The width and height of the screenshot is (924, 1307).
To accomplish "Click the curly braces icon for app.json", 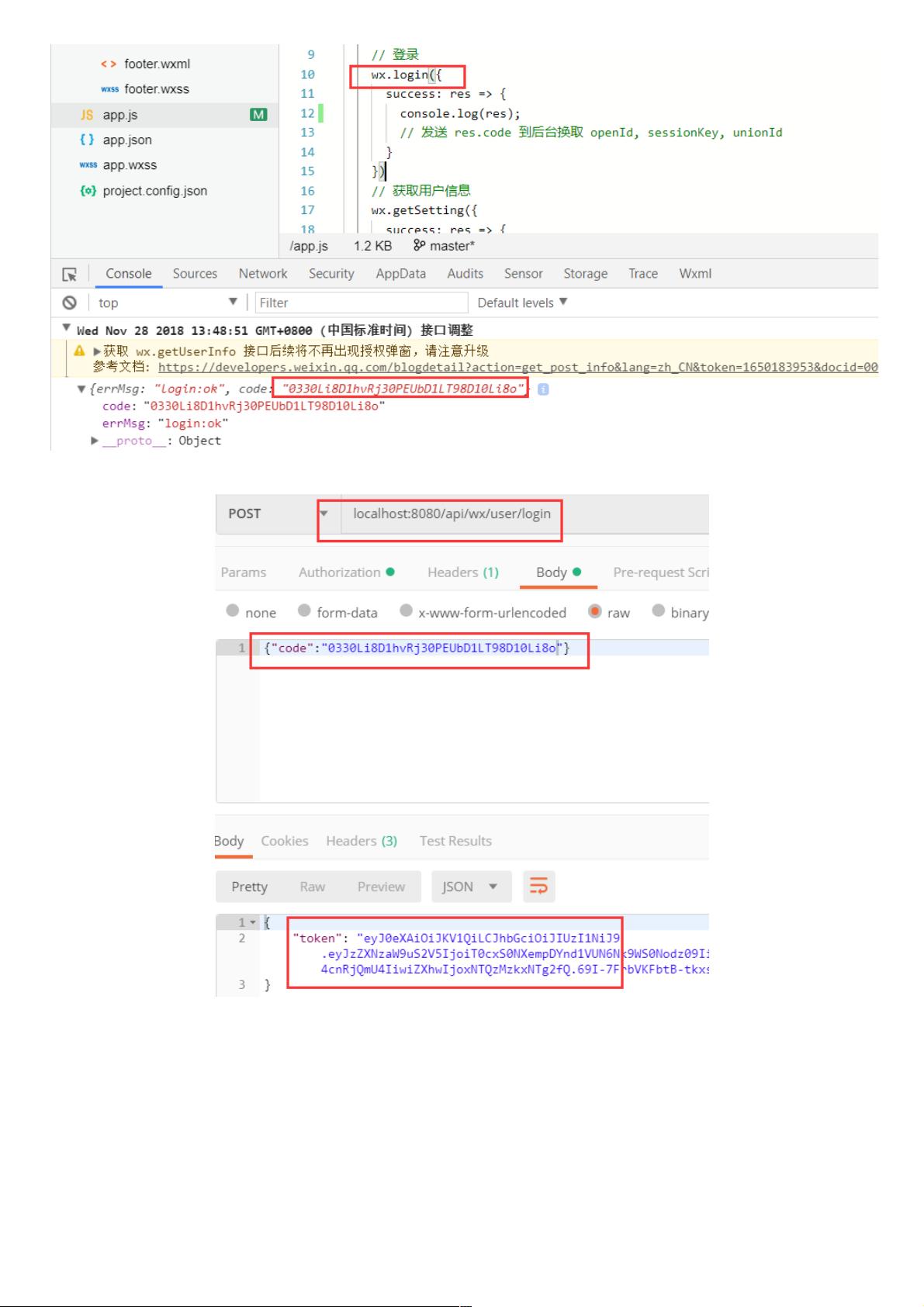I will coord(87,140).
